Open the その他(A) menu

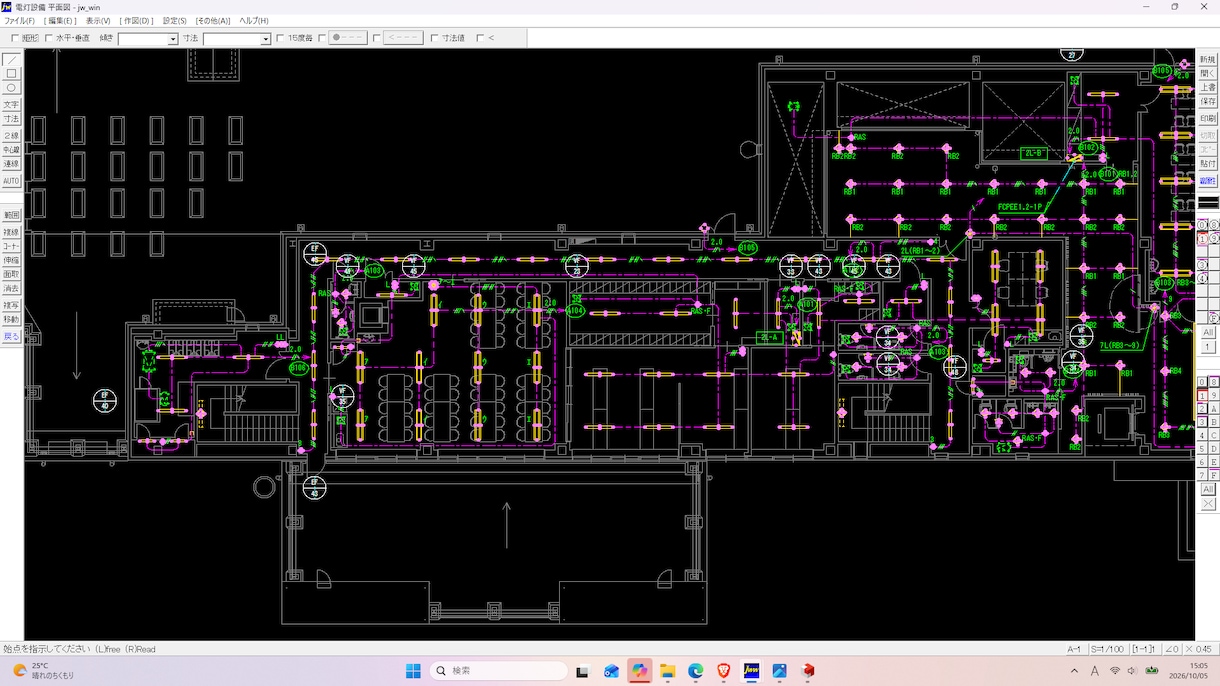(213, 21)
